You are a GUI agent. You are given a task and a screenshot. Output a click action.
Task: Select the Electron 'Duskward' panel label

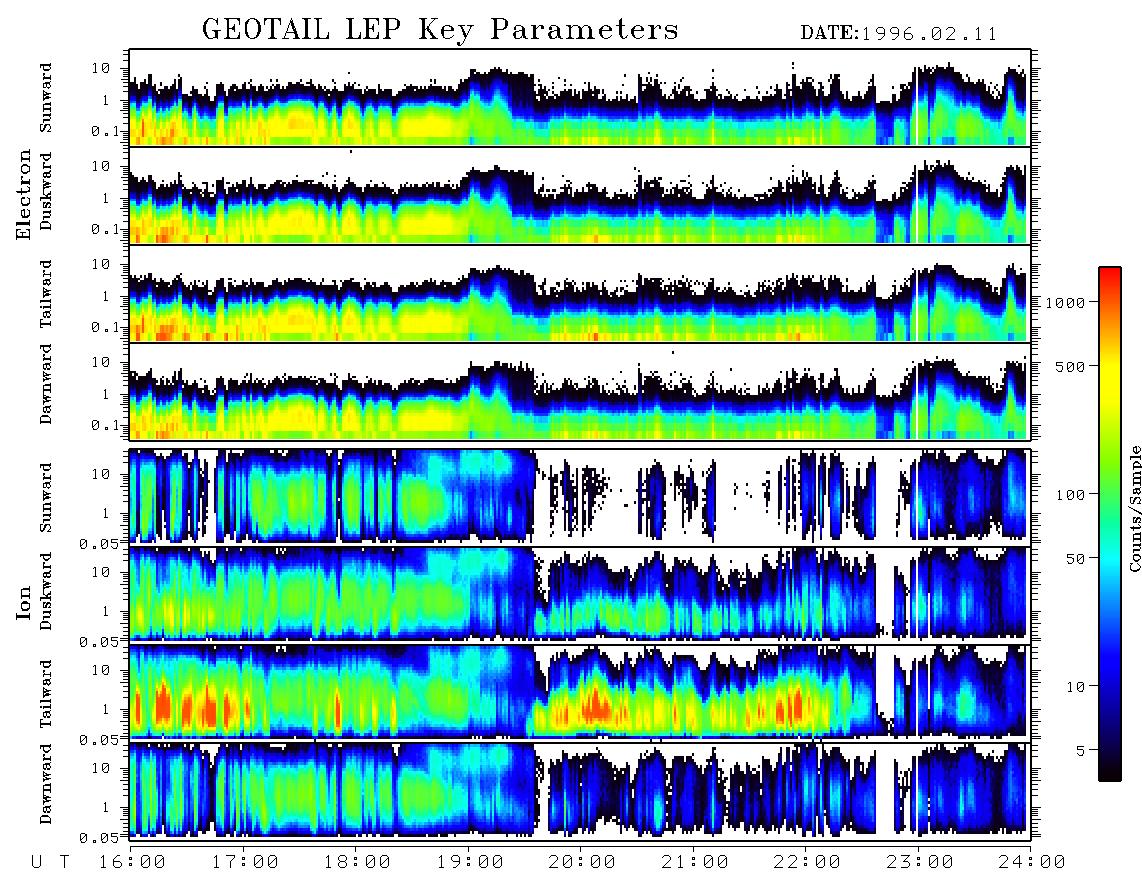(47, 191)
